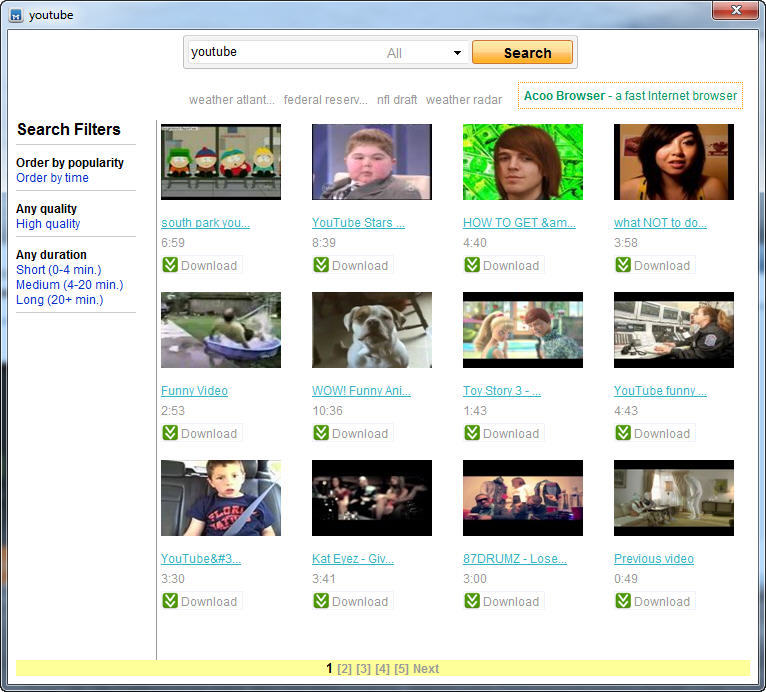This screenshot has height=692, width=766.
Task: Click the green download icon under Toy Story 3 video
Action: click(472, 433)
